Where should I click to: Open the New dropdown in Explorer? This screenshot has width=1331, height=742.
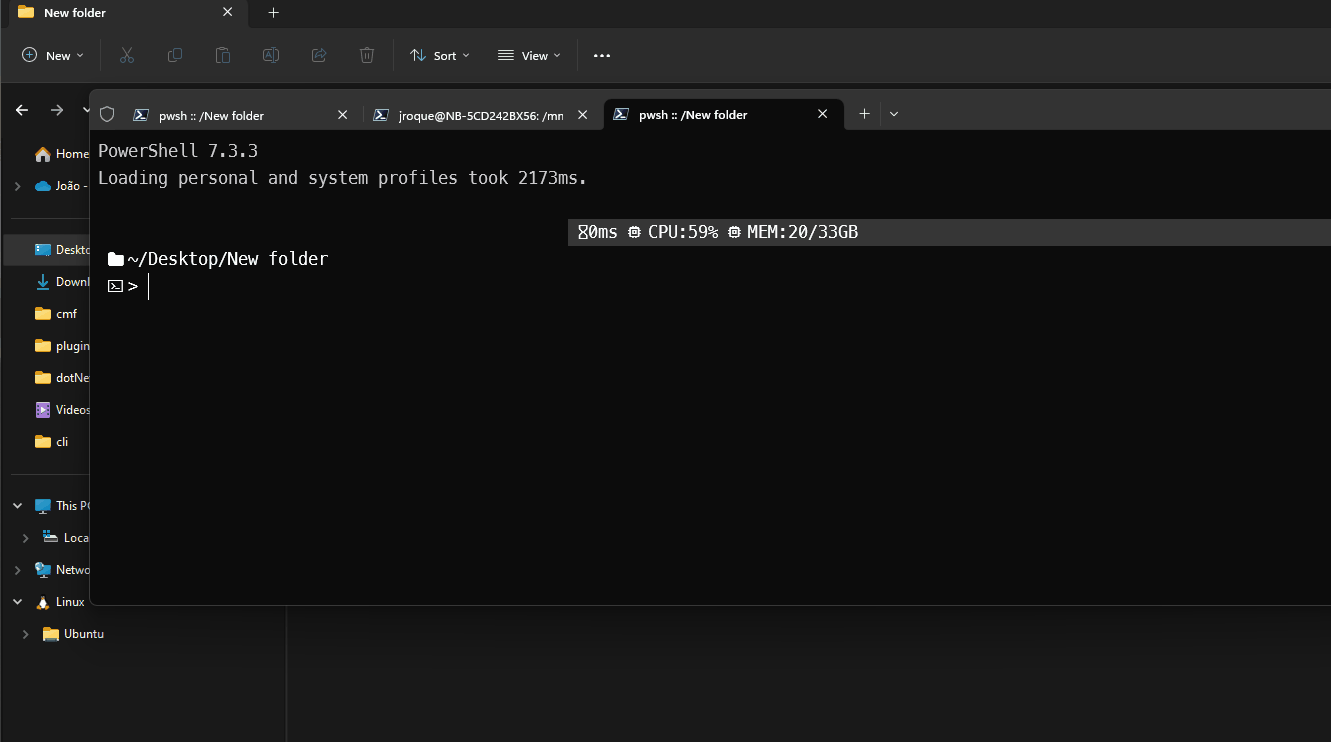point(53,55)
